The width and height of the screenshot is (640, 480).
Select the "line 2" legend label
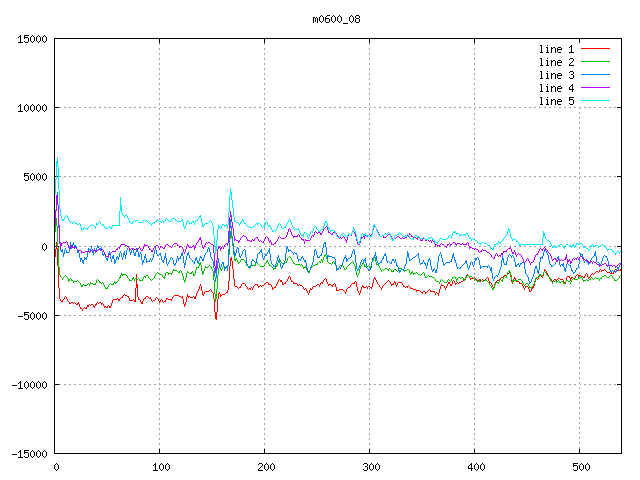tap(556, 62)
